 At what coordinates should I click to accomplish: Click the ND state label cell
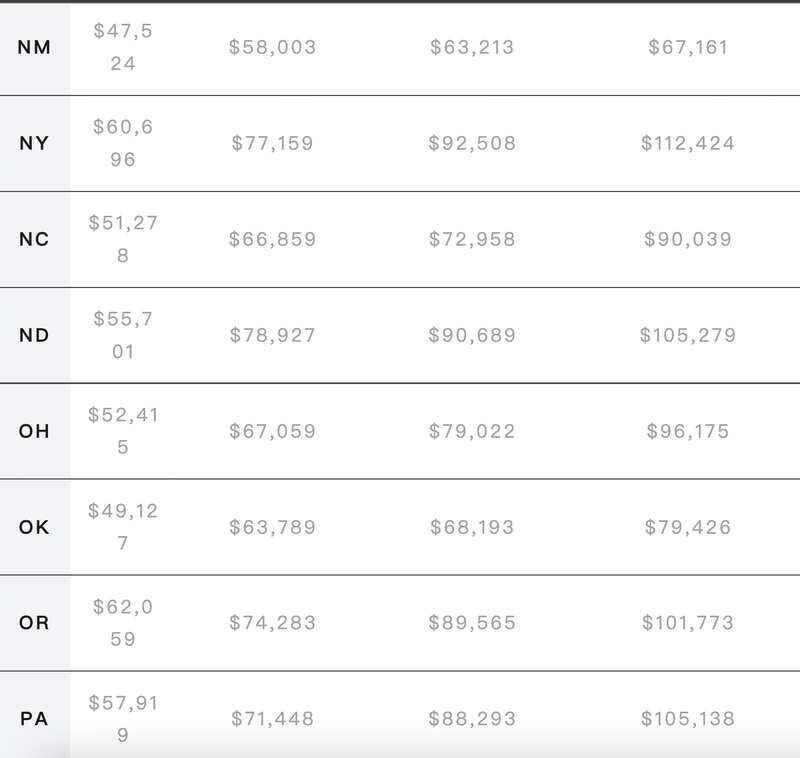pos(34,335)
